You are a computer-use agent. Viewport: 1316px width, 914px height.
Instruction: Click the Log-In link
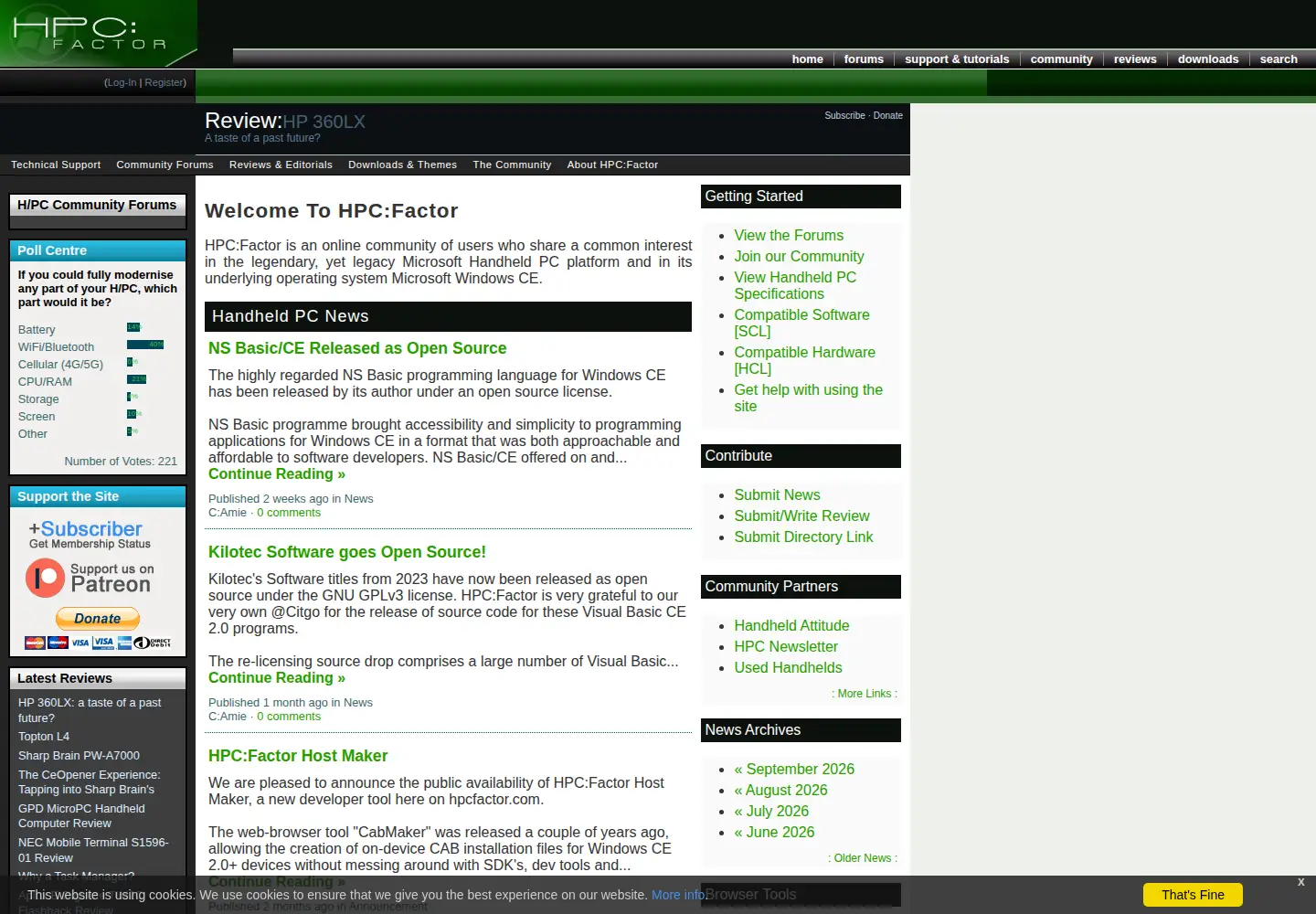pyautogui.click(x=122, y=82)
